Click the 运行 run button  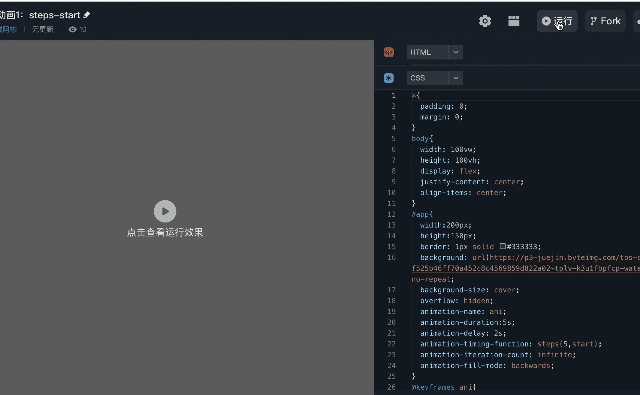point(557,21)
